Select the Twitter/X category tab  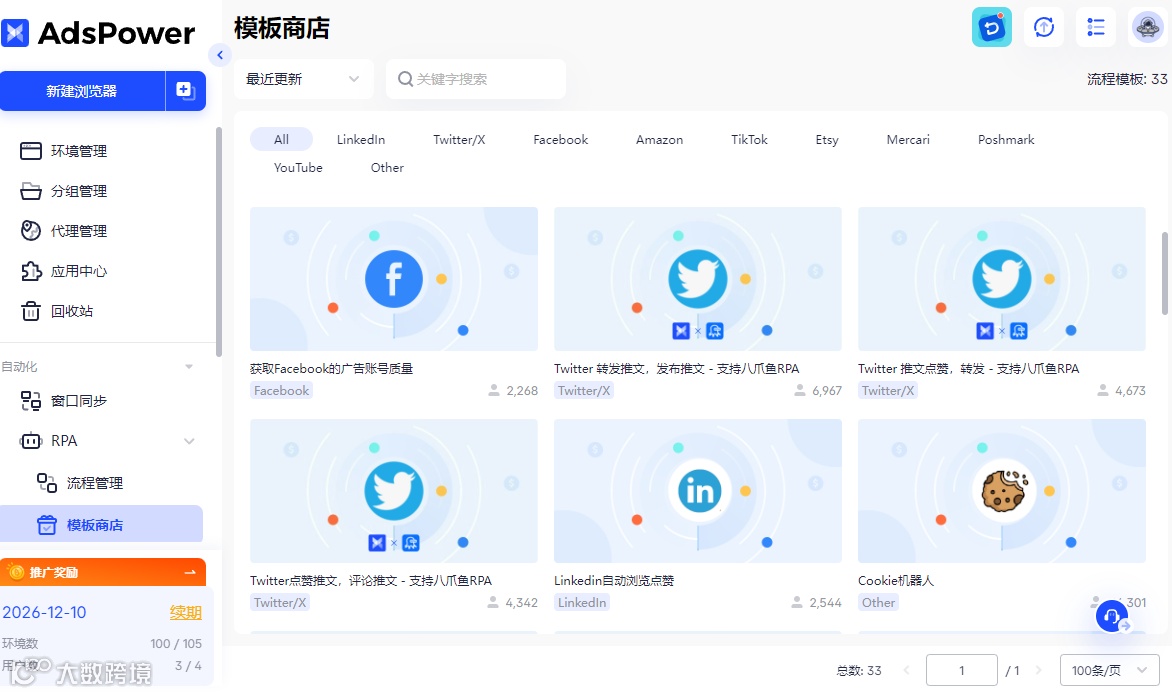coord(459,139)
